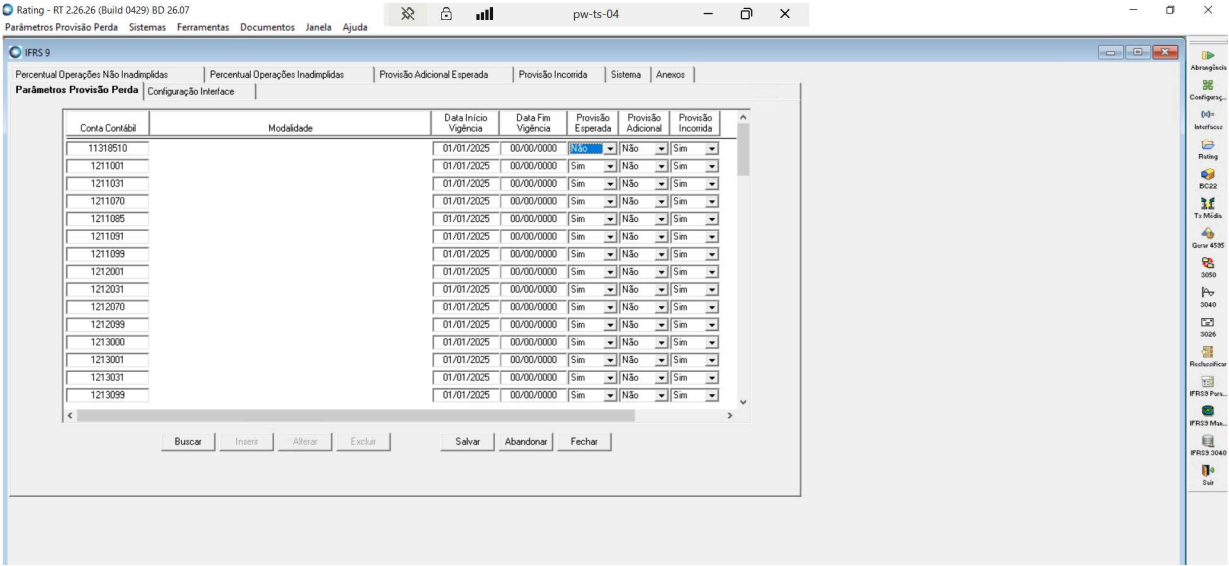Click the Sair exit icon
Viewport: 1229px width, 566px height.
point(1208,474)
